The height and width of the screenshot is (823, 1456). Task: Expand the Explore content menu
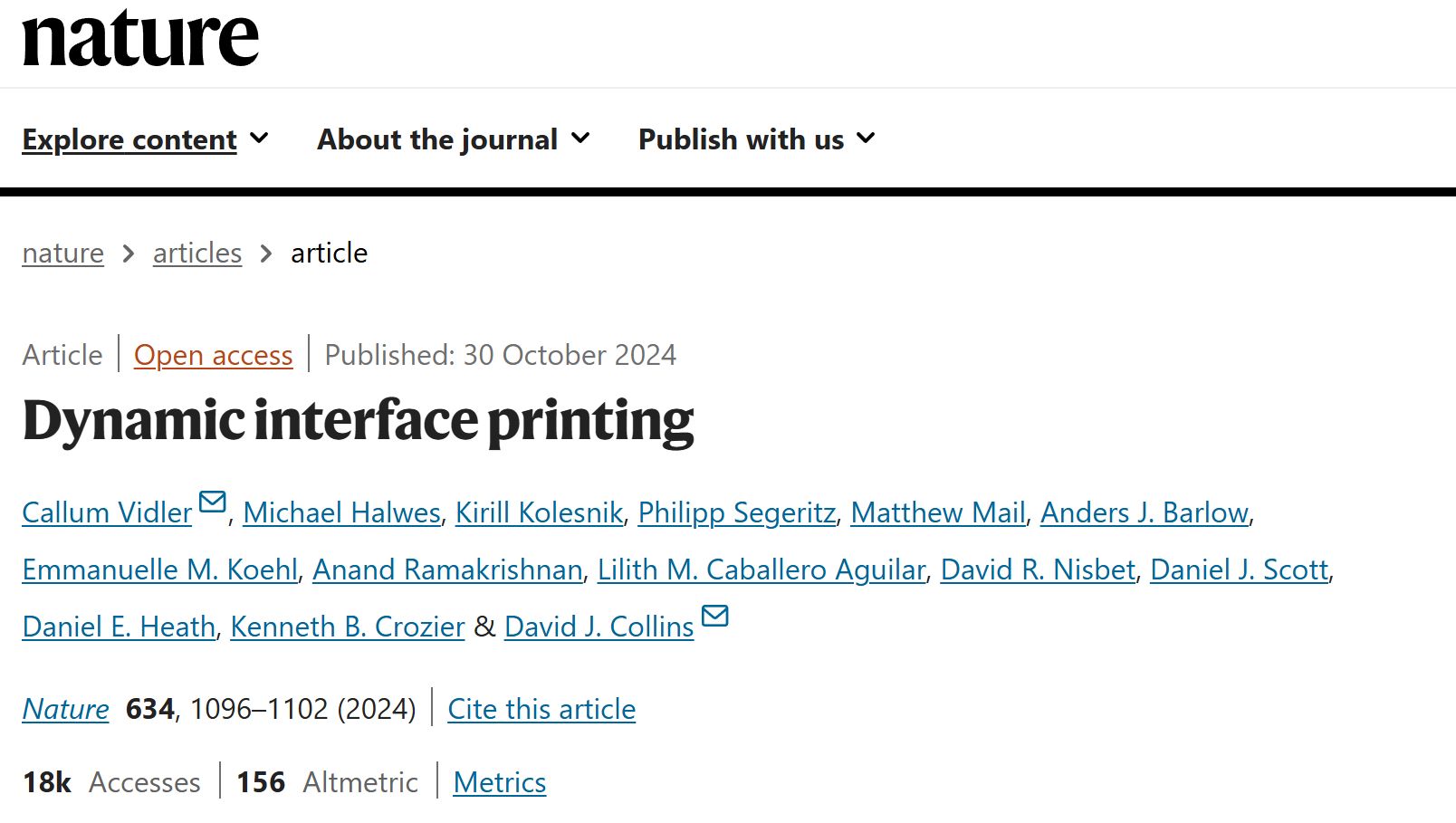145,139
